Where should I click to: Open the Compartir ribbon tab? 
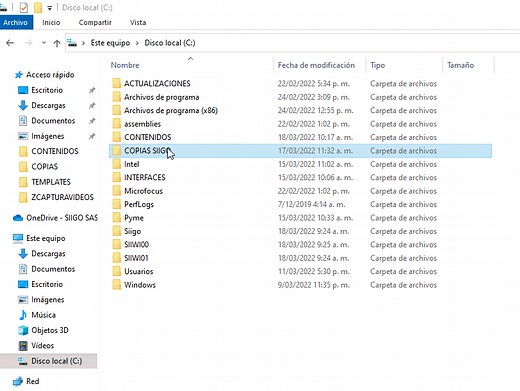pyautogui.click(x=95, y=22)
